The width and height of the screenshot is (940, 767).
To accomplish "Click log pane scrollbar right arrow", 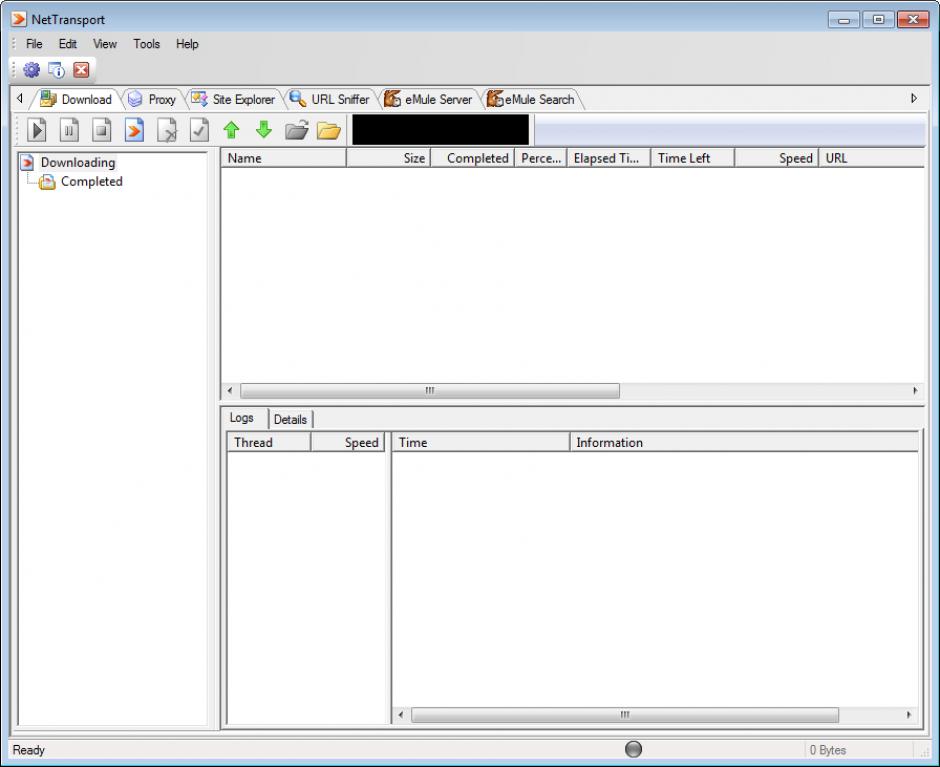I will click(x=909, y=715).
